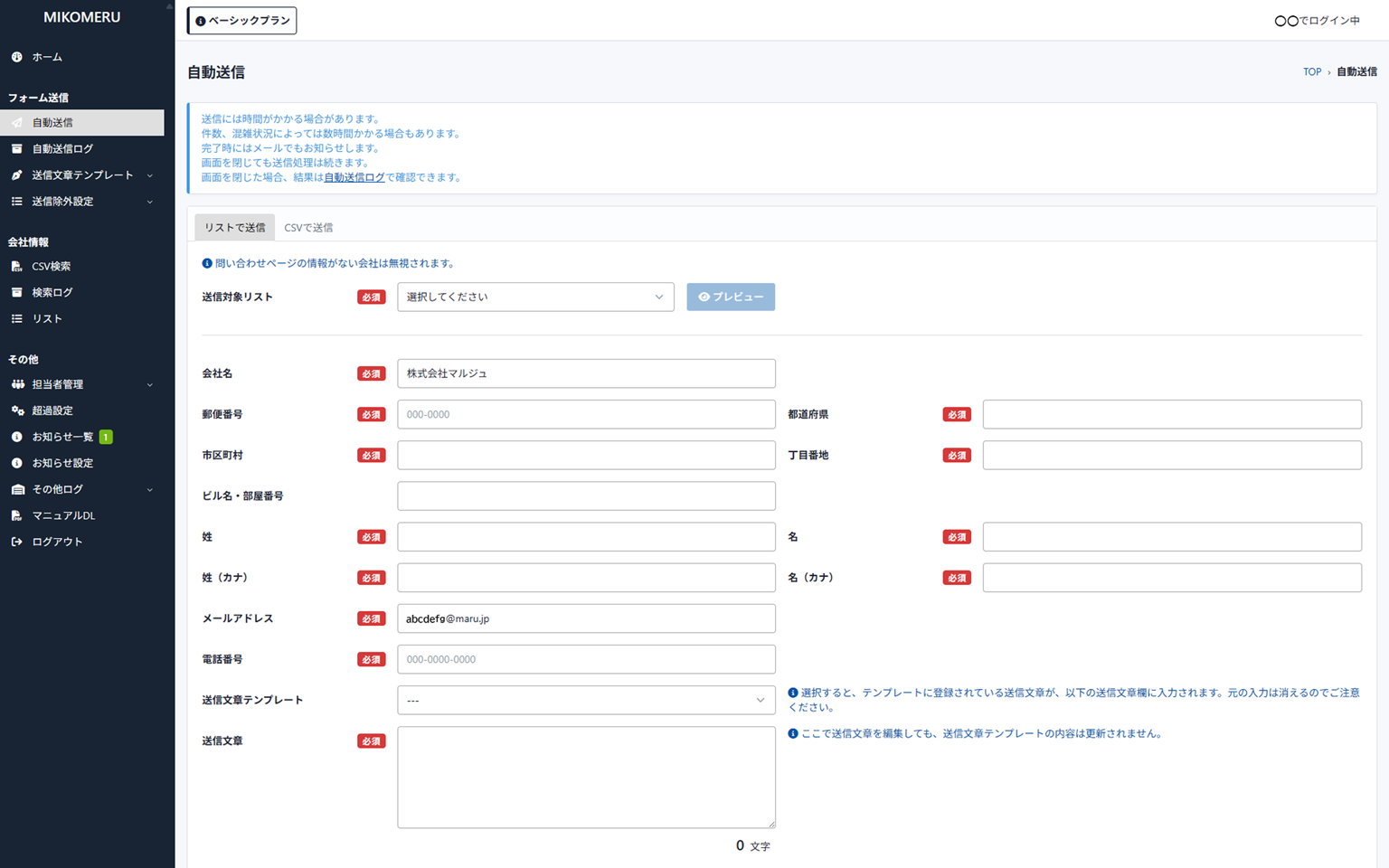1389x868 pixels.
Task: Click 丁目番地 input field
Action: pyautogui.click(x=1172, y=455)
